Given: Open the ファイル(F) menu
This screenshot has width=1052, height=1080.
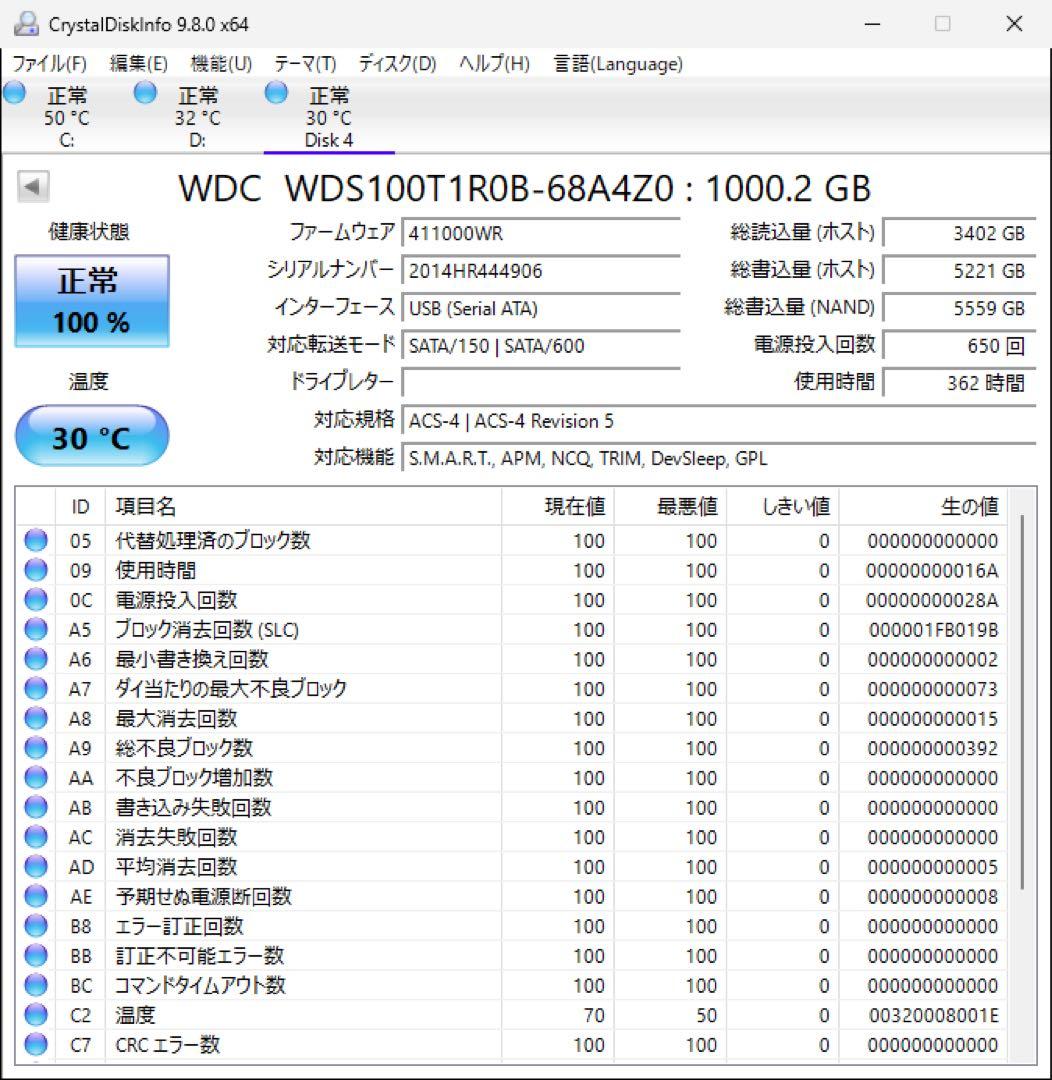Looking at the screenshot, I should click(50, 64).
